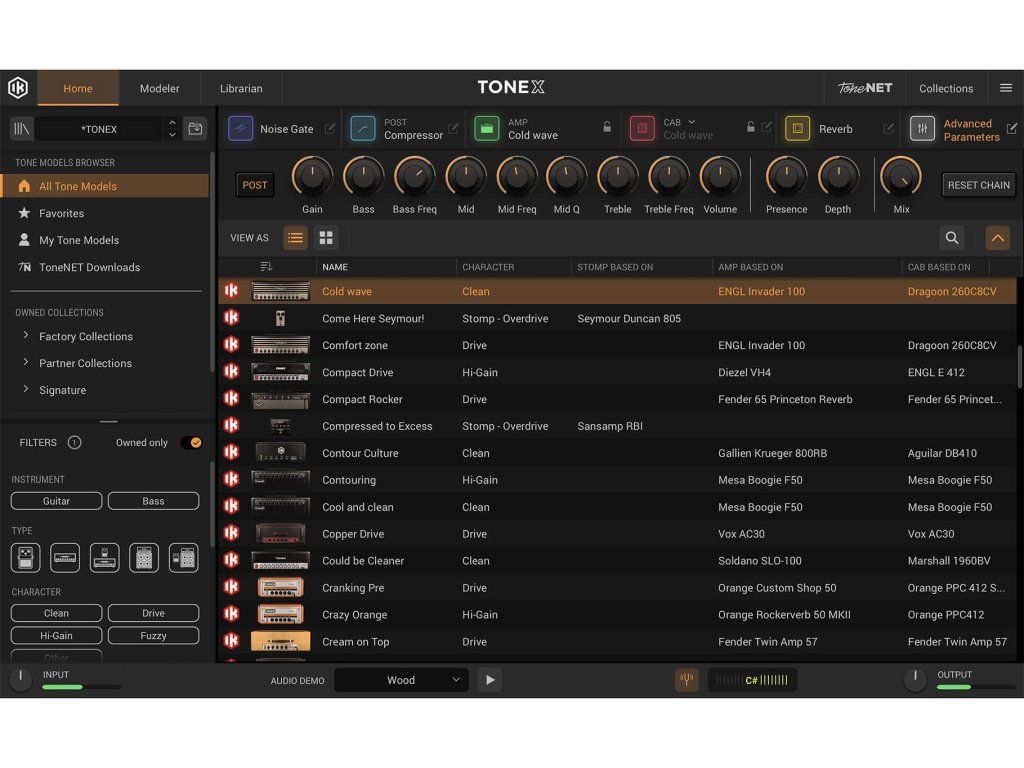Open the Advanced Parameters icon
This screenshot has width=1024, height=768.
coord(922,129)
